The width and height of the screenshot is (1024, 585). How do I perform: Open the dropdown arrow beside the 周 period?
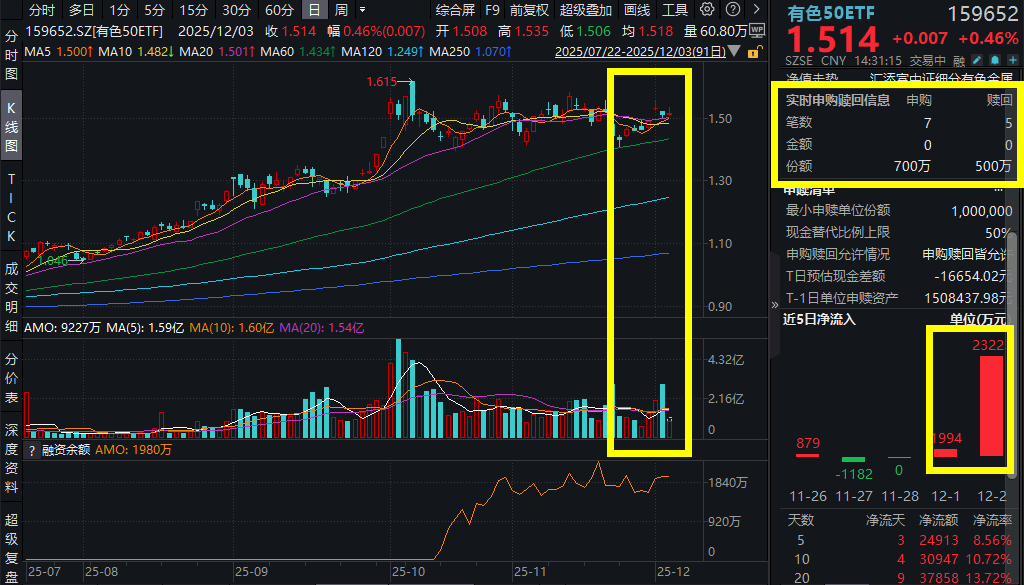(x=363, y=10)
